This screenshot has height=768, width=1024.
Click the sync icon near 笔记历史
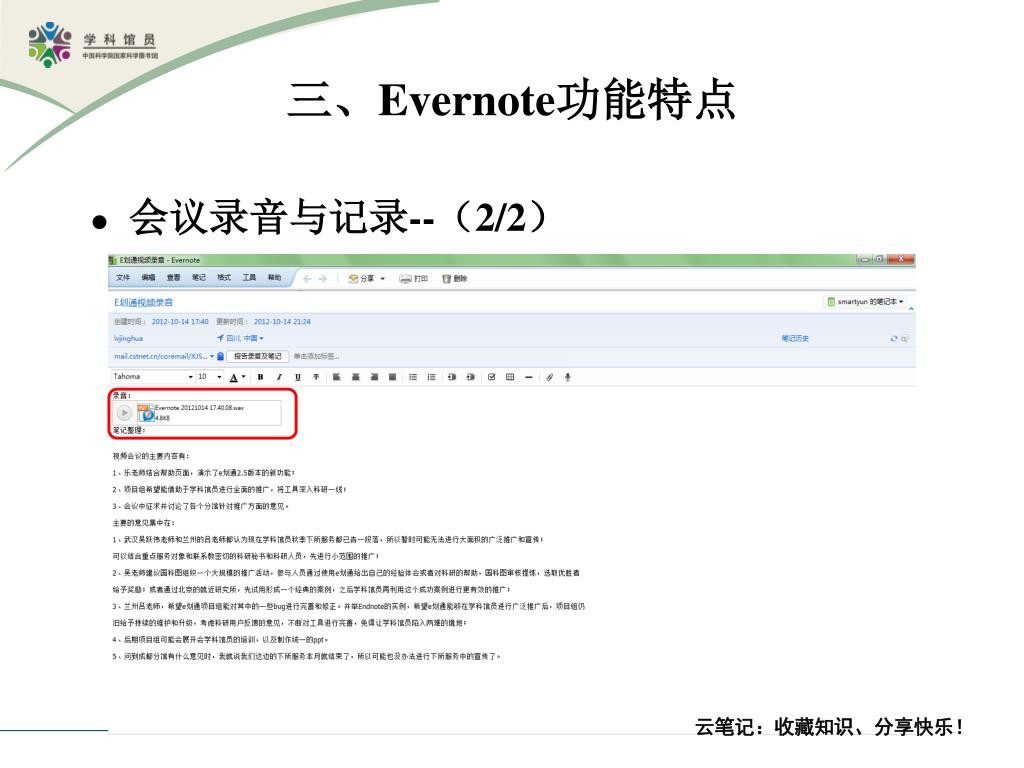point(894,339)
